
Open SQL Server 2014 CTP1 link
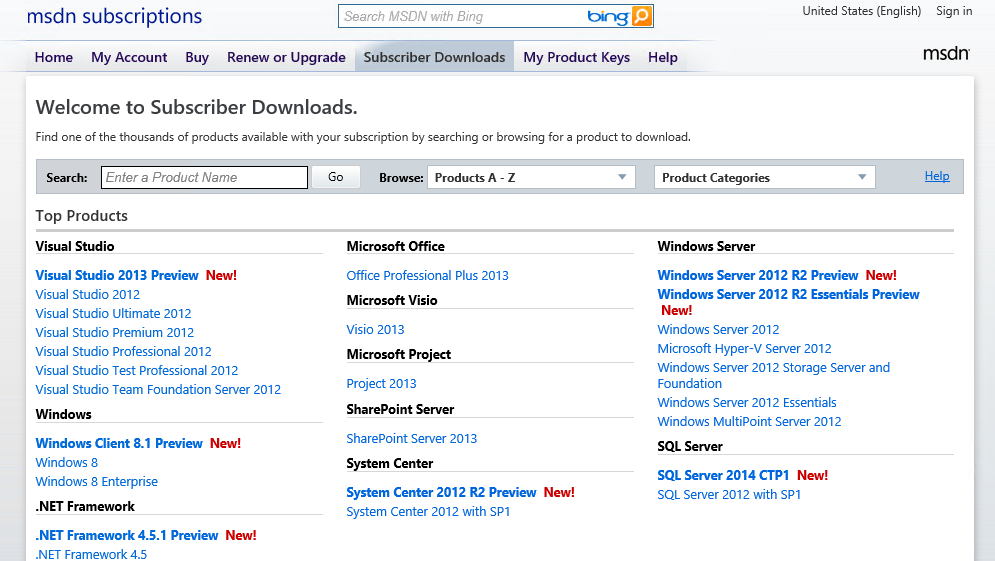[723, 475]
